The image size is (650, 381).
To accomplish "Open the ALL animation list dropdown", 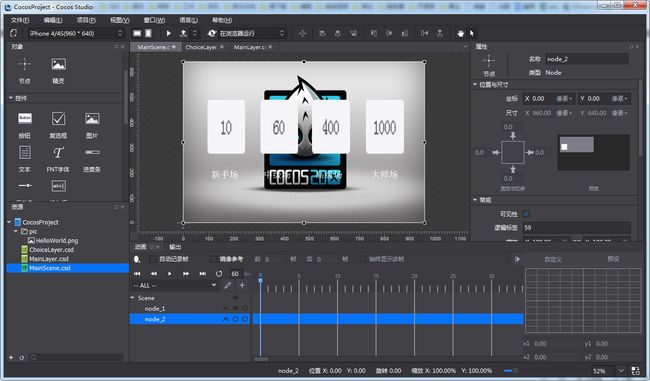I will tap(175, 285).
